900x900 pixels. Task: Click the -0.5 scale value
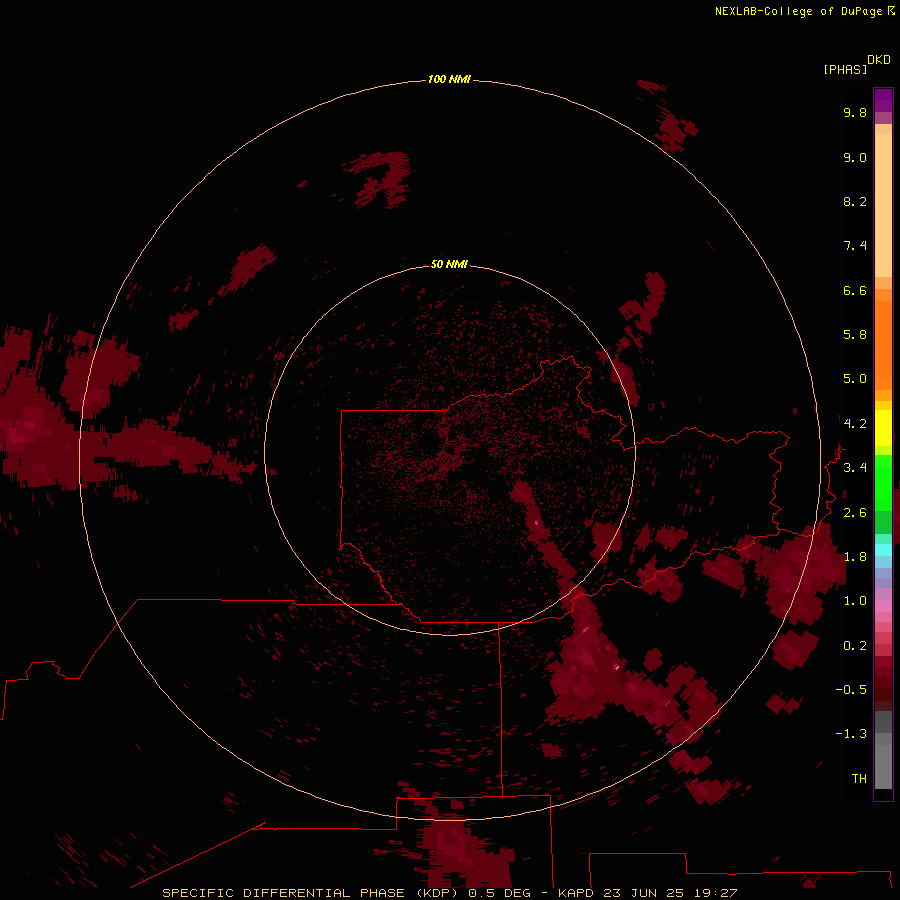coord(851,690)
